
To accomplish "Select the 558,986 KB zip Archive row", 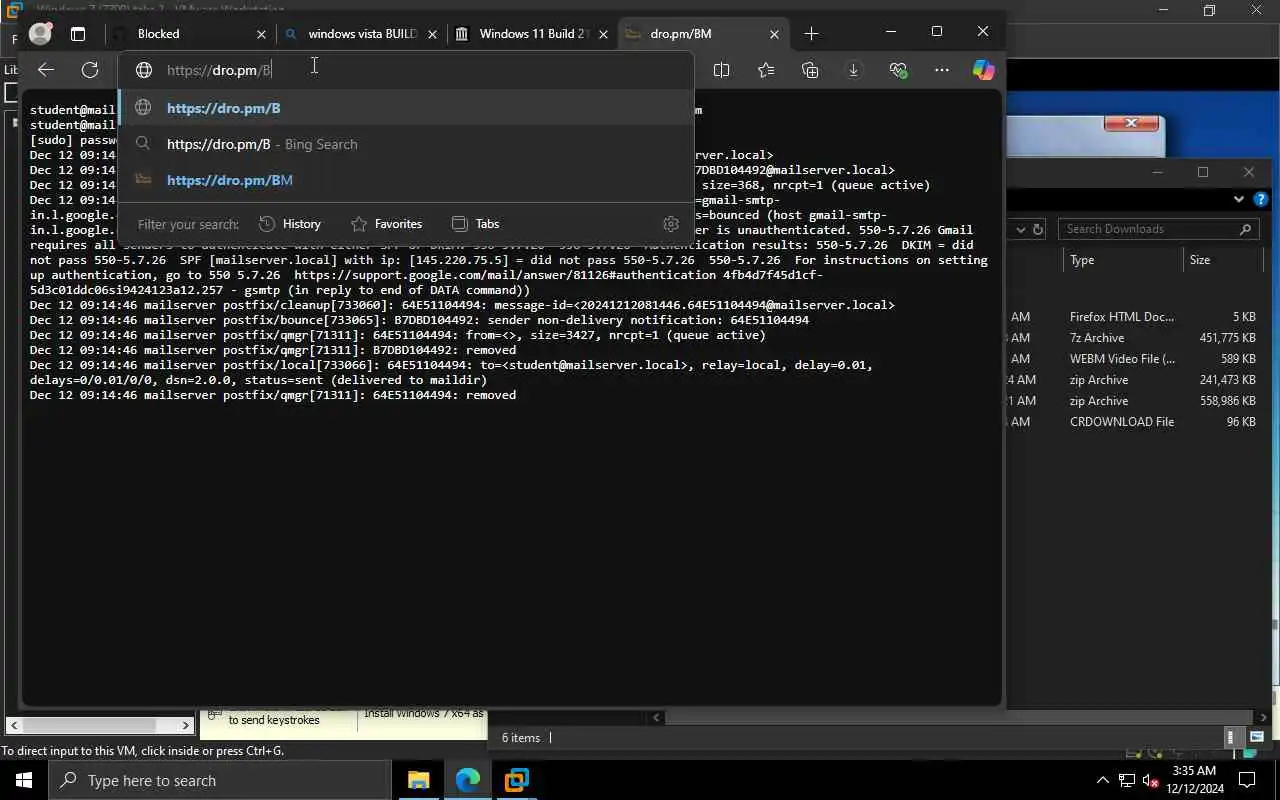I will click(1134, 401).
